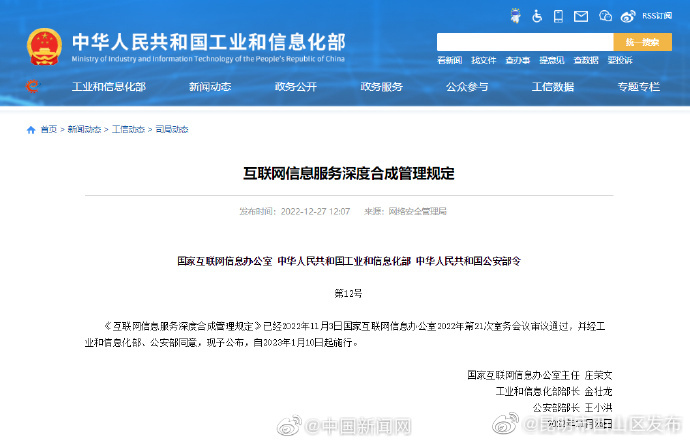Select the 要投诉 quick link
Viewport: 690px width, 443px height.
click(620, 60)
